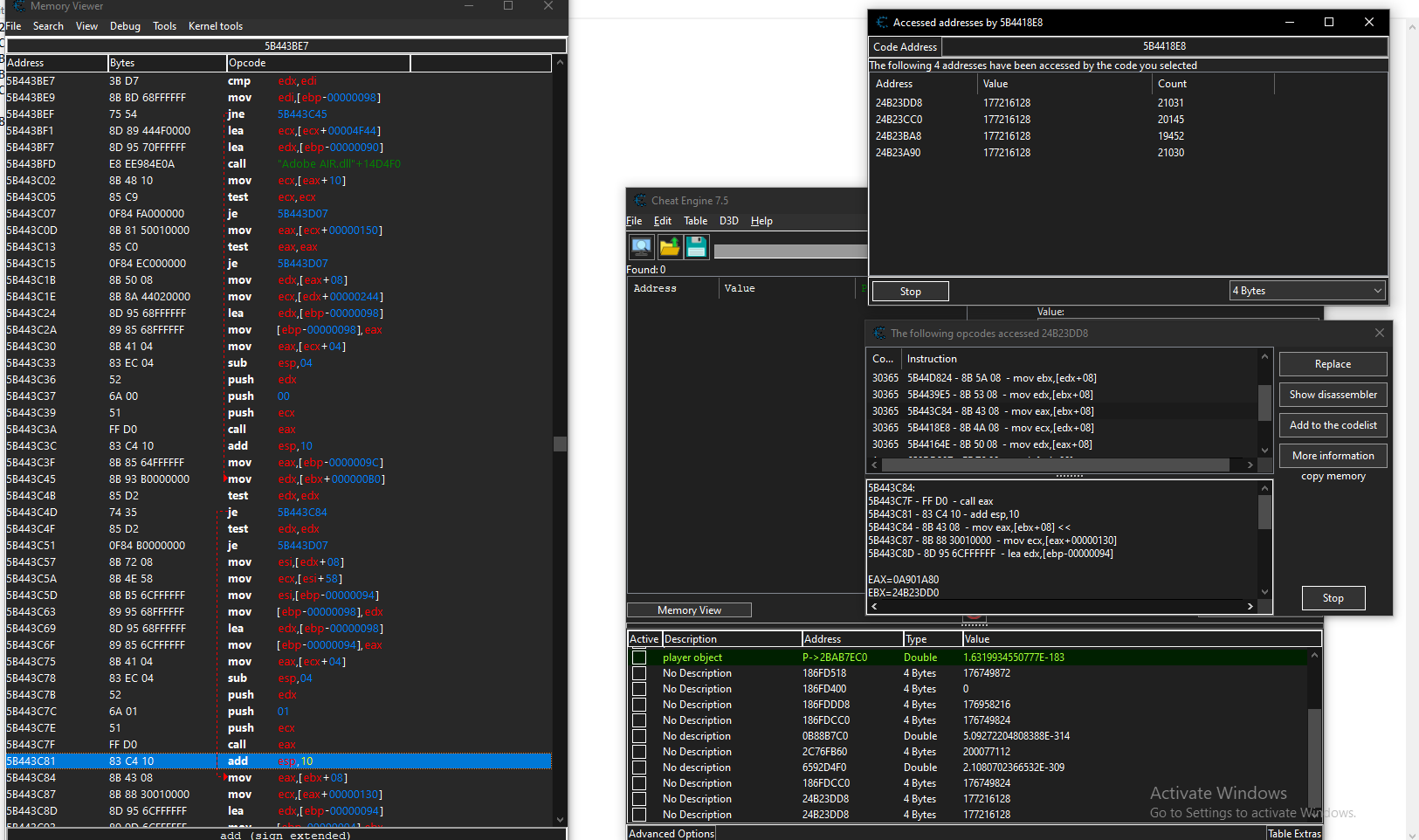Tick the checkbox for address 186FD518
Image resolution: width=1419 pixels, height=840 pixels.
click(x=639, y=673)
